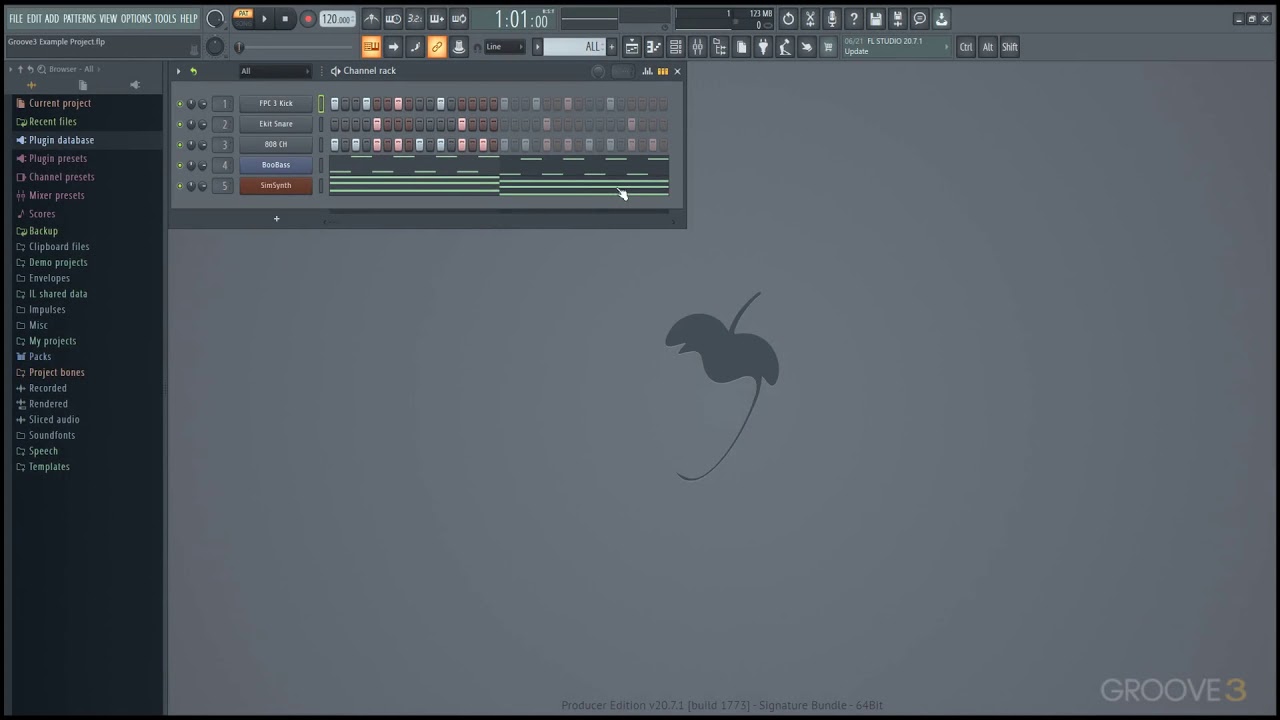Toggle the Ekit Snare channel select indicator
The height and width of the screenshot is (720, 1280).
click(x=321, y=124)
